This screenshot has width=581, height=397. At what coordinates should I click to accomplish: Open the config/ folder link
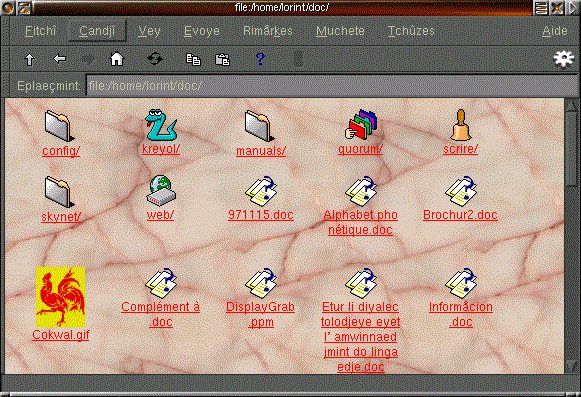click(x=61, y=151)
